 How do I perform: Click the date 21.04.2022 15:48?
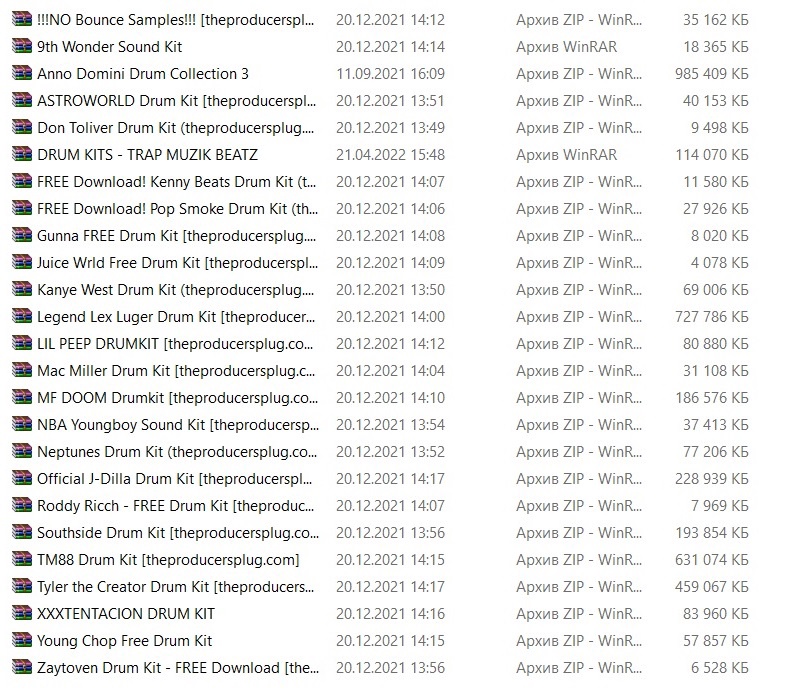[x=391, y=155]
